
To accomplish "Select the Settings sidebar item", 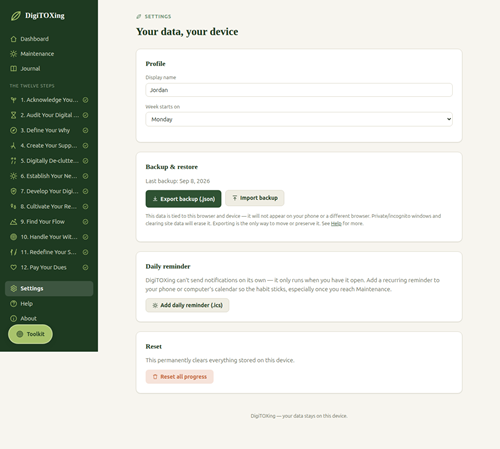I will [x=49, y=288].
